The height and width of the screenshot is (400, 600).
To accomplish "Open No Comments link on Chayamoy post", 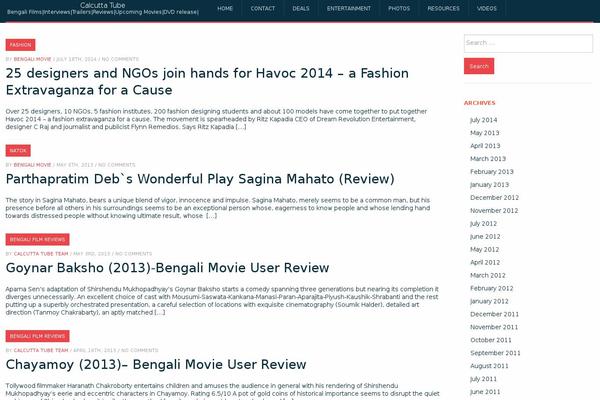I will click(139, 350).
